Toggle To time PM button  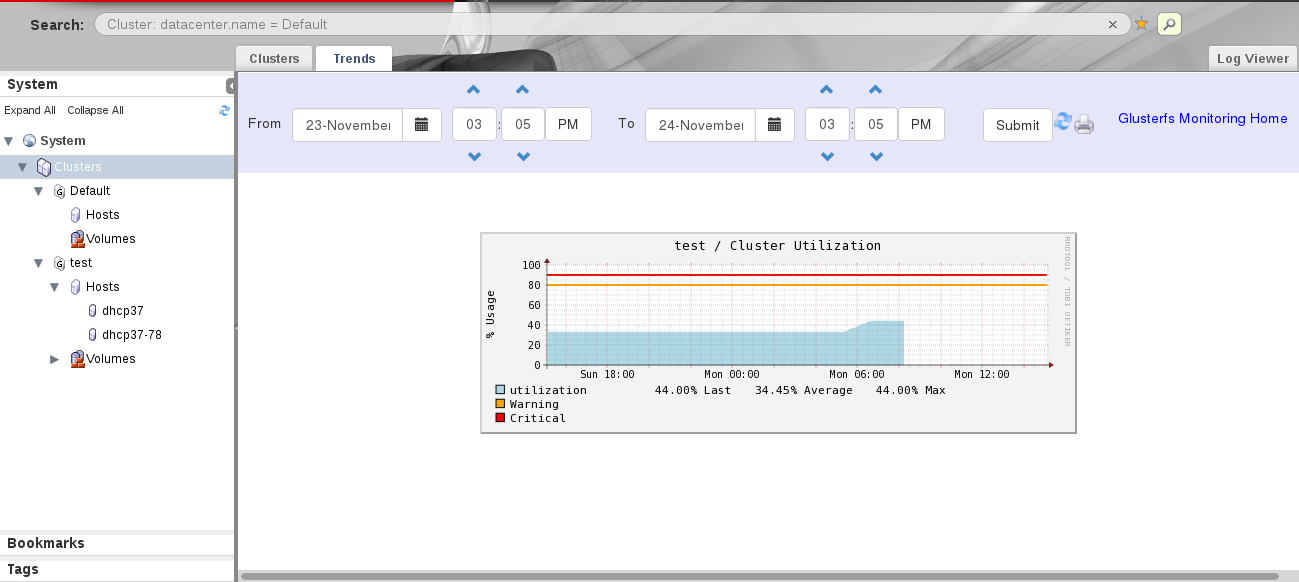(x=921, y=125)
